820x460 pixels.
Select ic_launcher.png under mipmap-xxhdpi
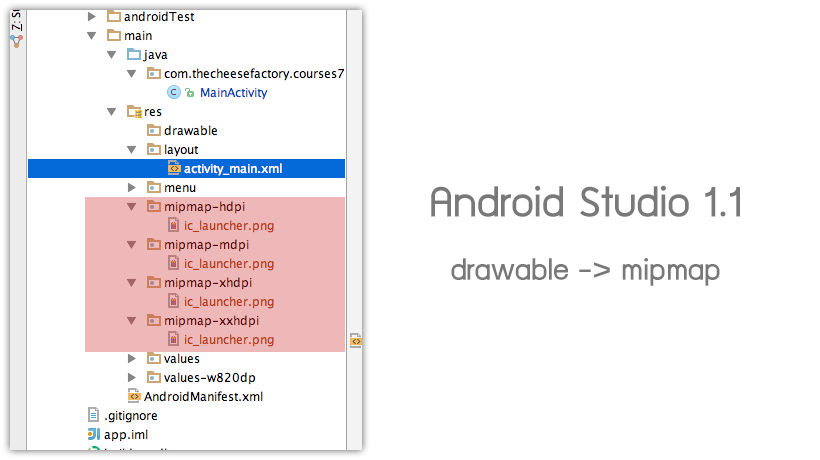(229, 340)
